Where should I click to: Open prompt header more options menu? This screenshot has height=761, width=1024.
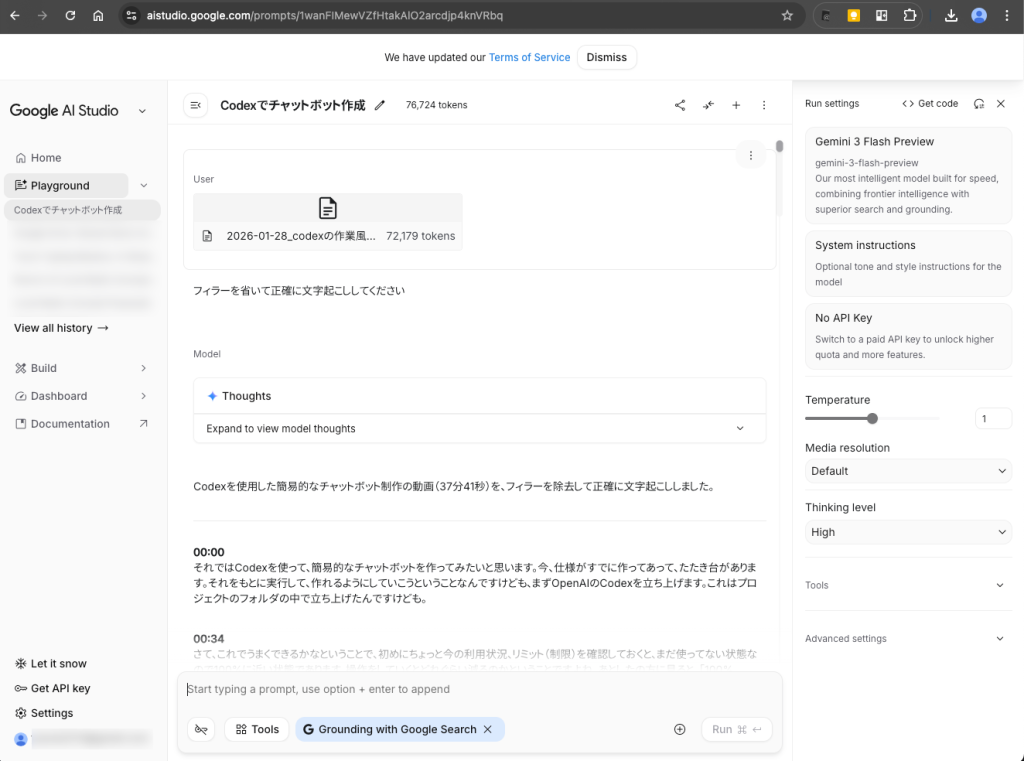pyautogui.click(x=763, y=105)
